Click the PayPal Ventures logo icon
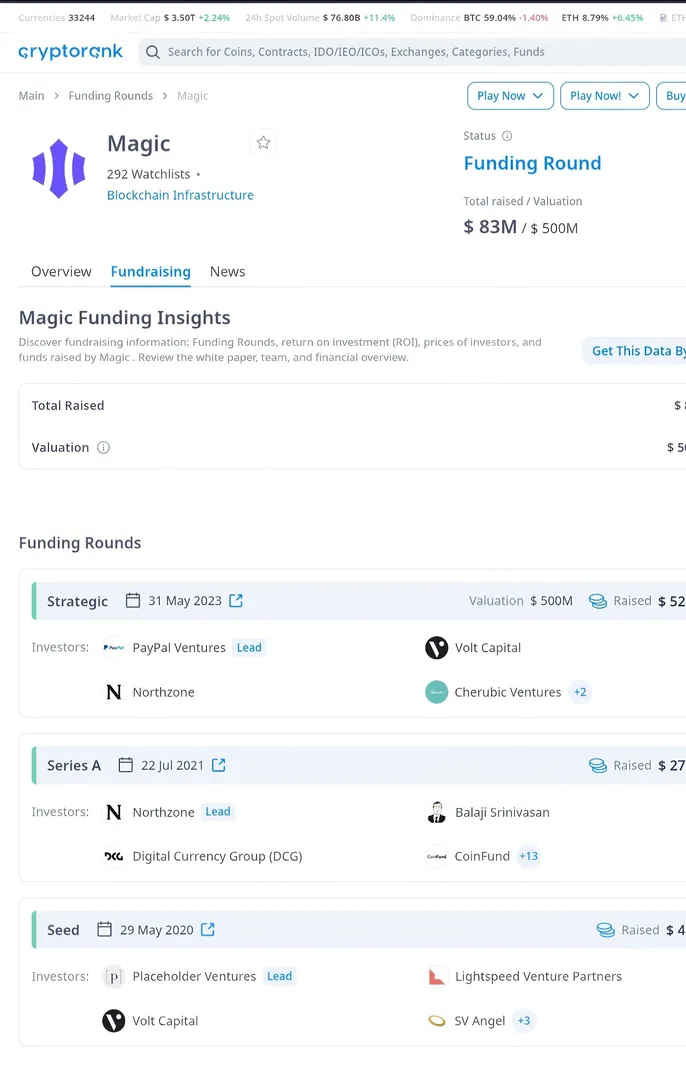The height and width of the screenshot is (1080, 686). 114,648
